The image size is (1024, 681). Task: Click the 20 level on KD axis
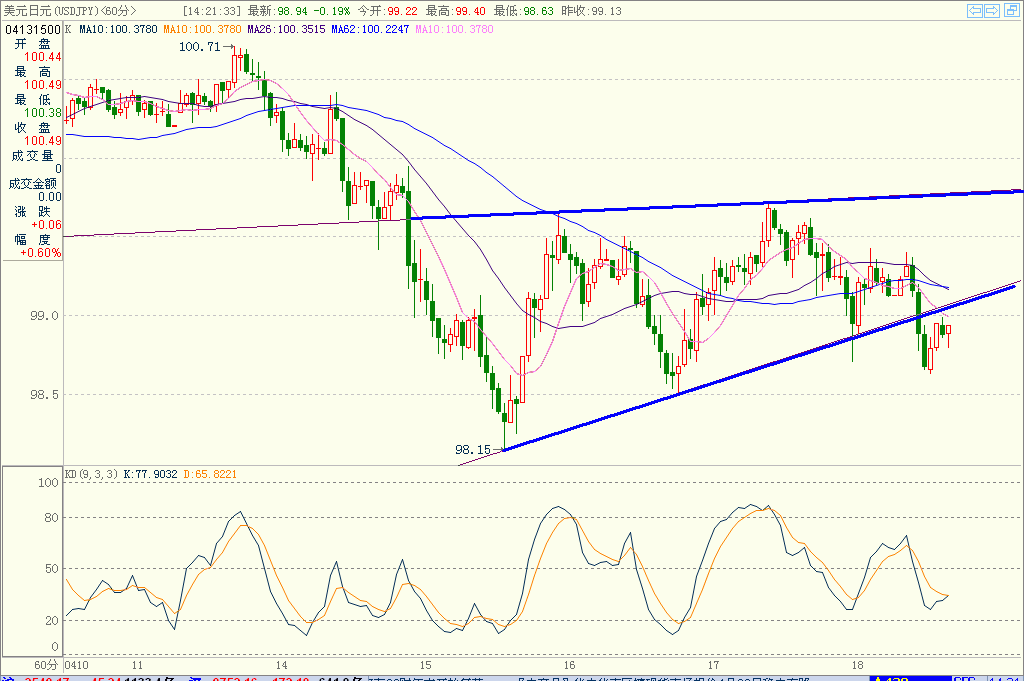point(51,621)
